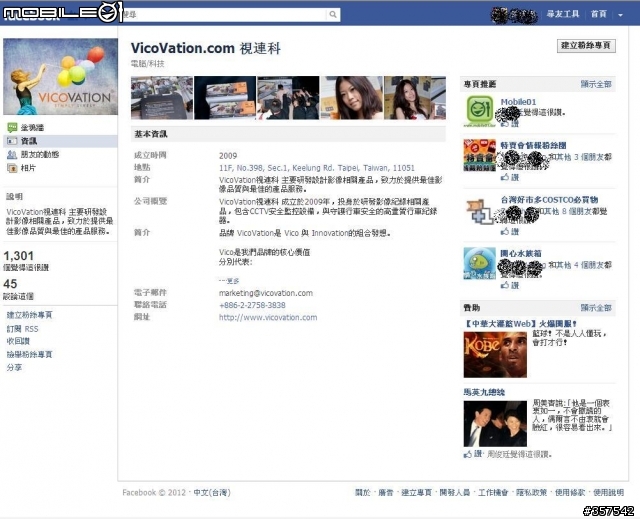This screenshot has height=519, width=640.
Task: Open 中華大灌籃Web ad title
Action: coord(520,324)
